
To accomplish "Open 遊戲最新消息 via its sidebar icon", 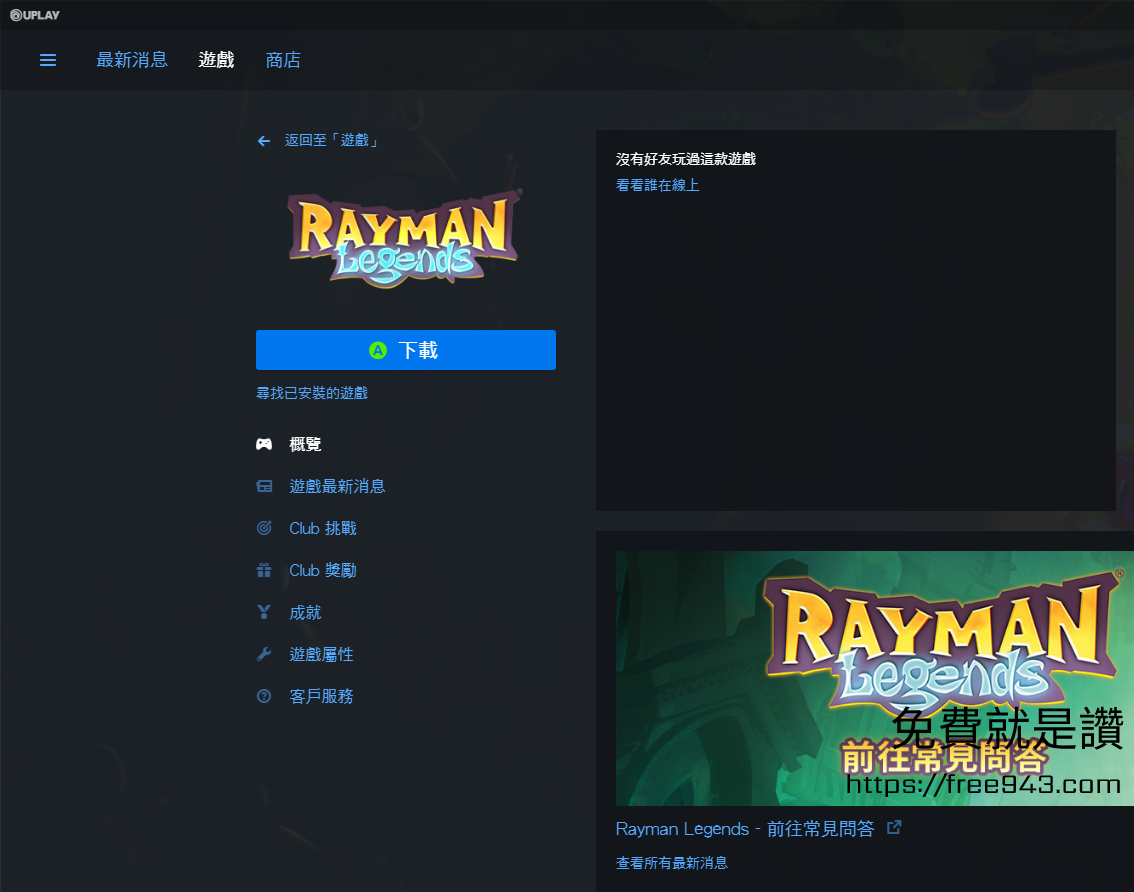I will pos(263,486).
